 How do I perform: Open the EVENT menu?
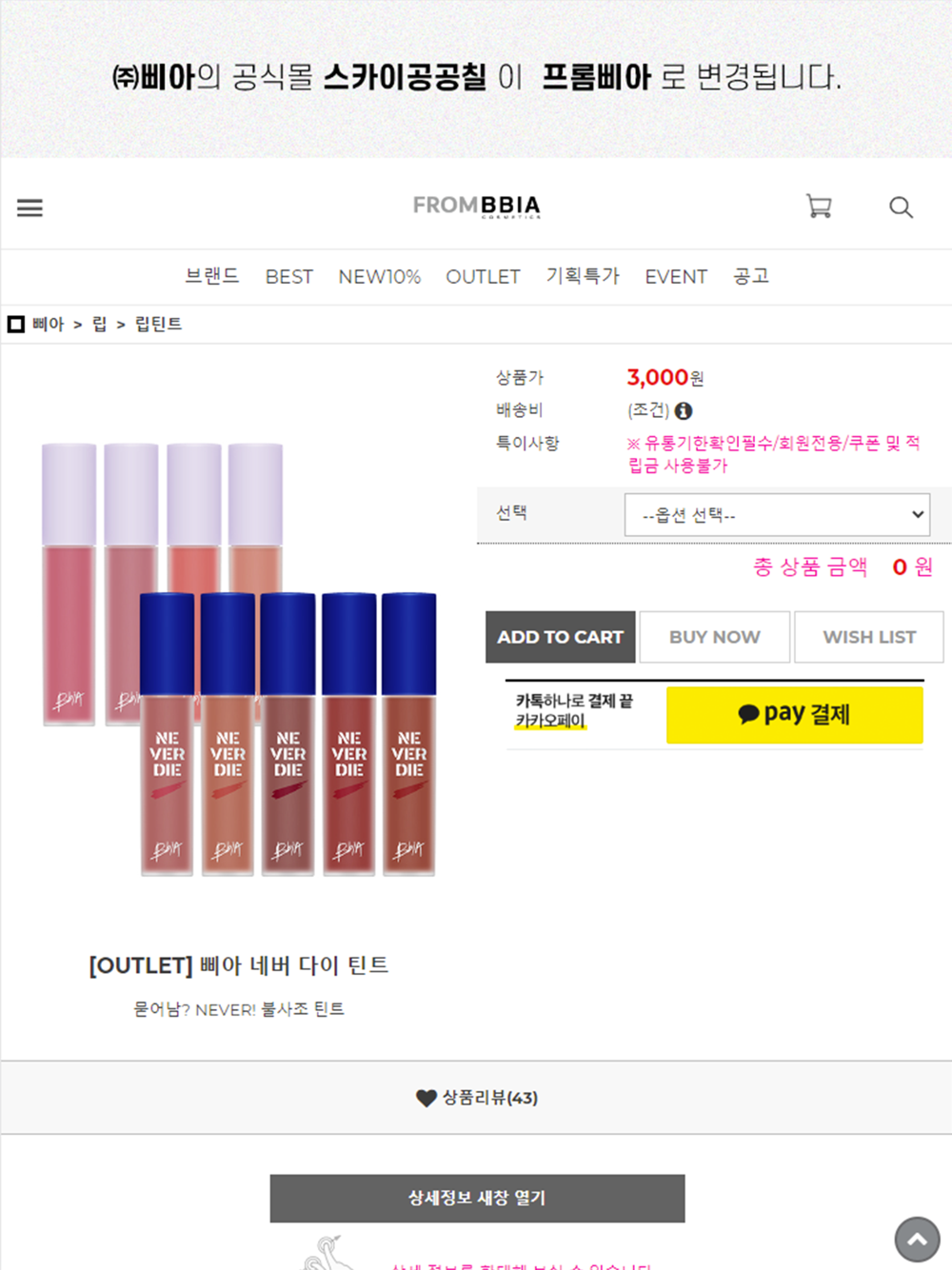676,277
